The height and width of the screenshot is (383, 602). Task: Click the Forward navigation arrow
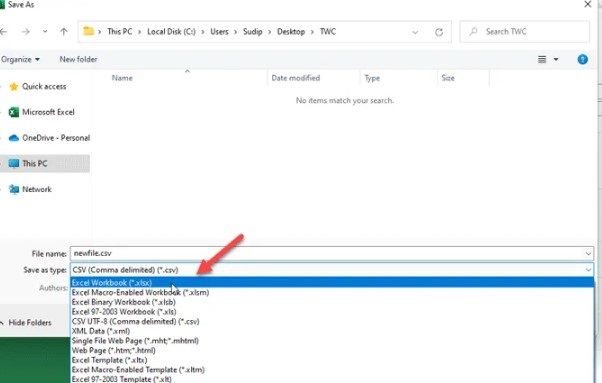[25, 31]
